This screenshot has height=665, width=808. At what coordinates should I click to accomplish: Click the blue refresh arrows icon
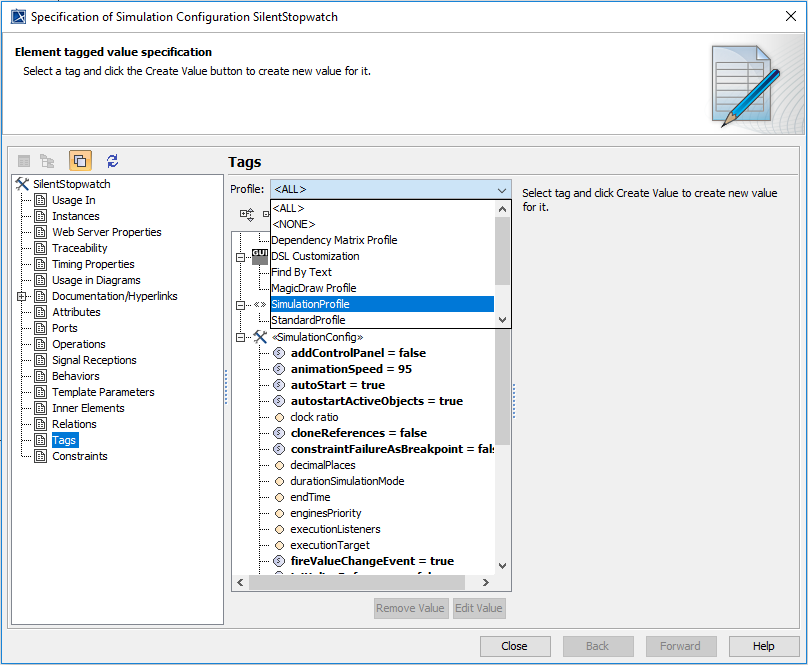click(112, 161)
